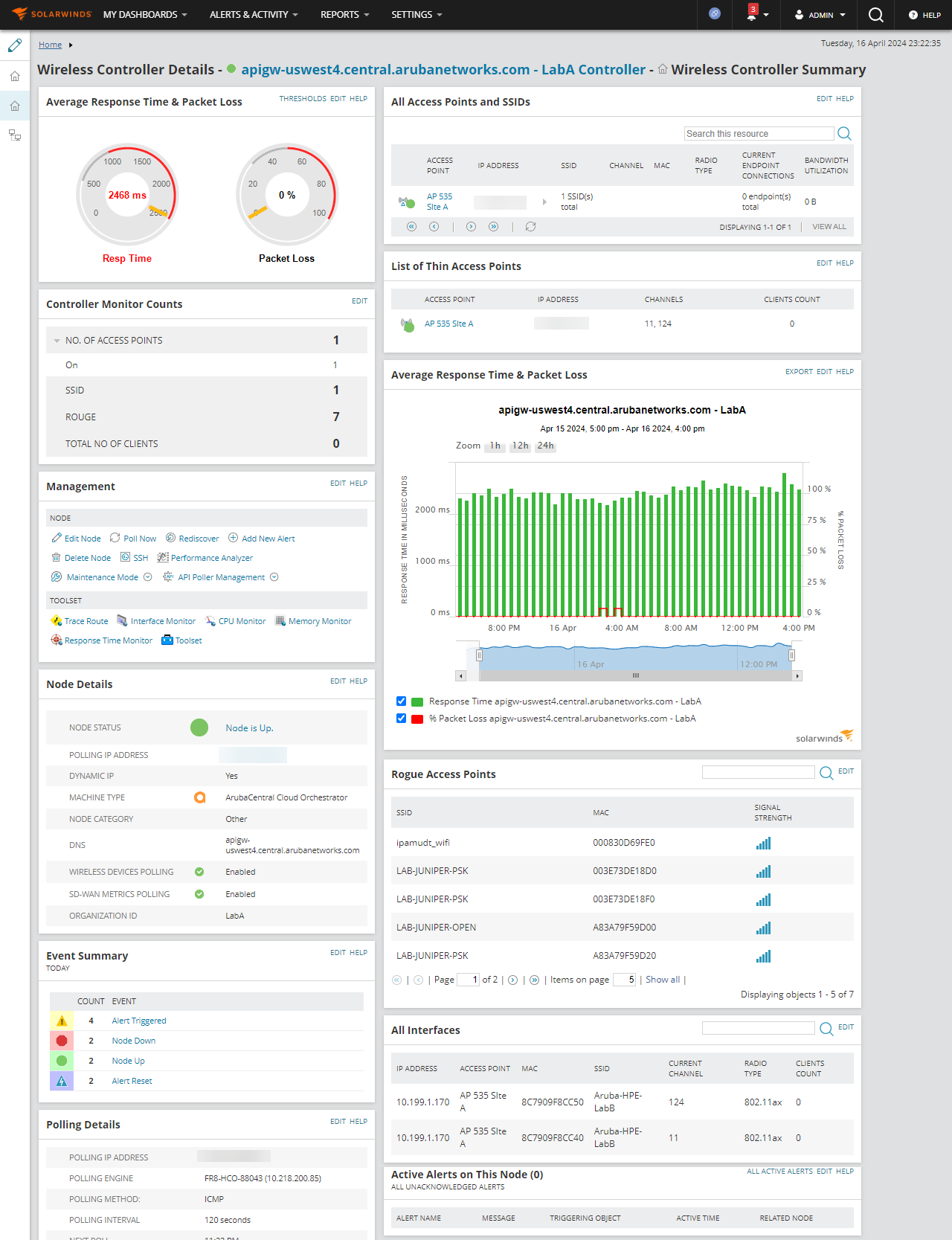
Task: Click EDIT in Controller Monitor Counts panel
Action: [x=359, y=301]
